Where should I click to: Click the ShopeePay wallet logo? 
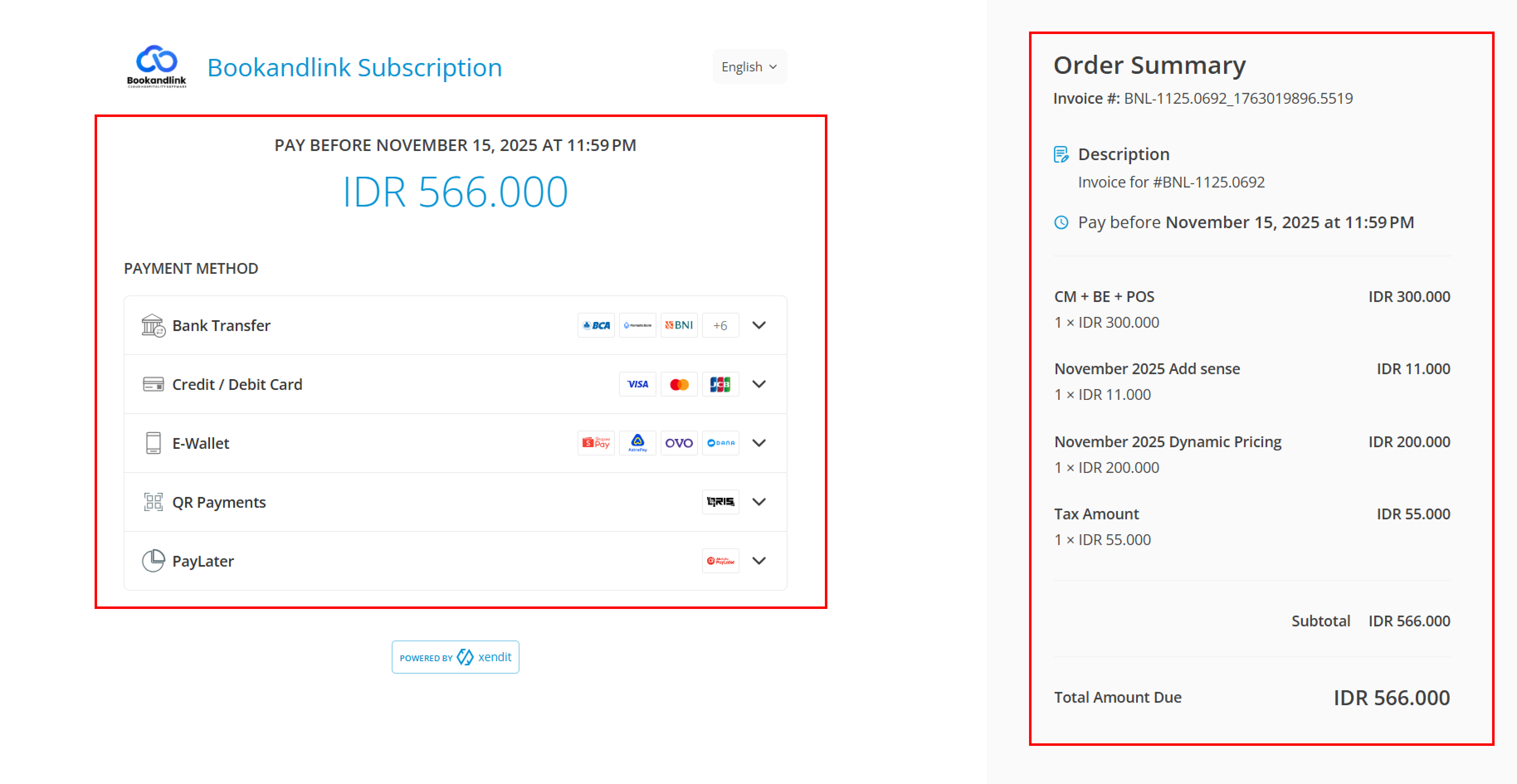click(x=596, y=443)
